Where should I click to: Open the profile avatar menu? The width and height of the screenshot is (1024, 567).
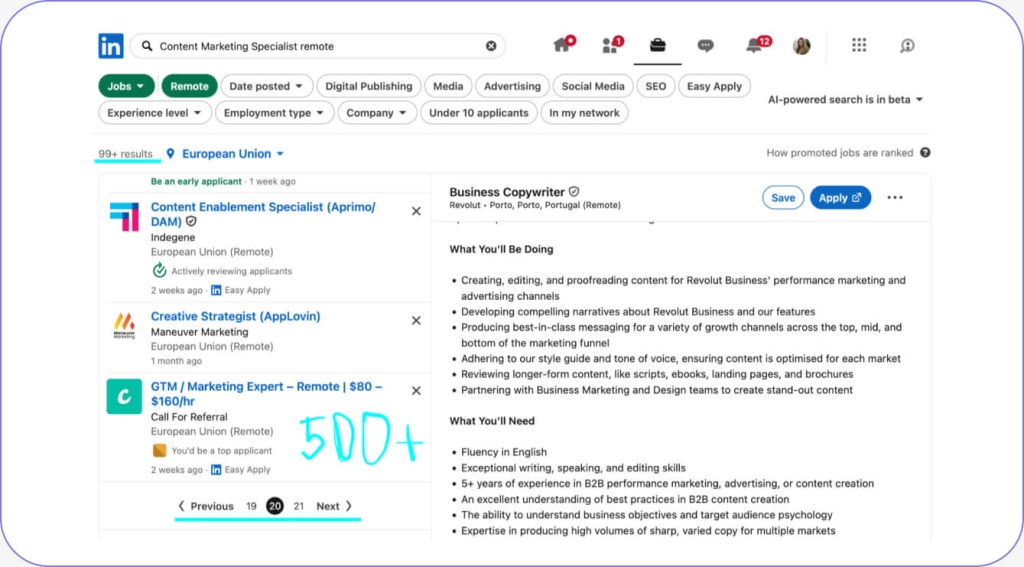tap(801, 46)
